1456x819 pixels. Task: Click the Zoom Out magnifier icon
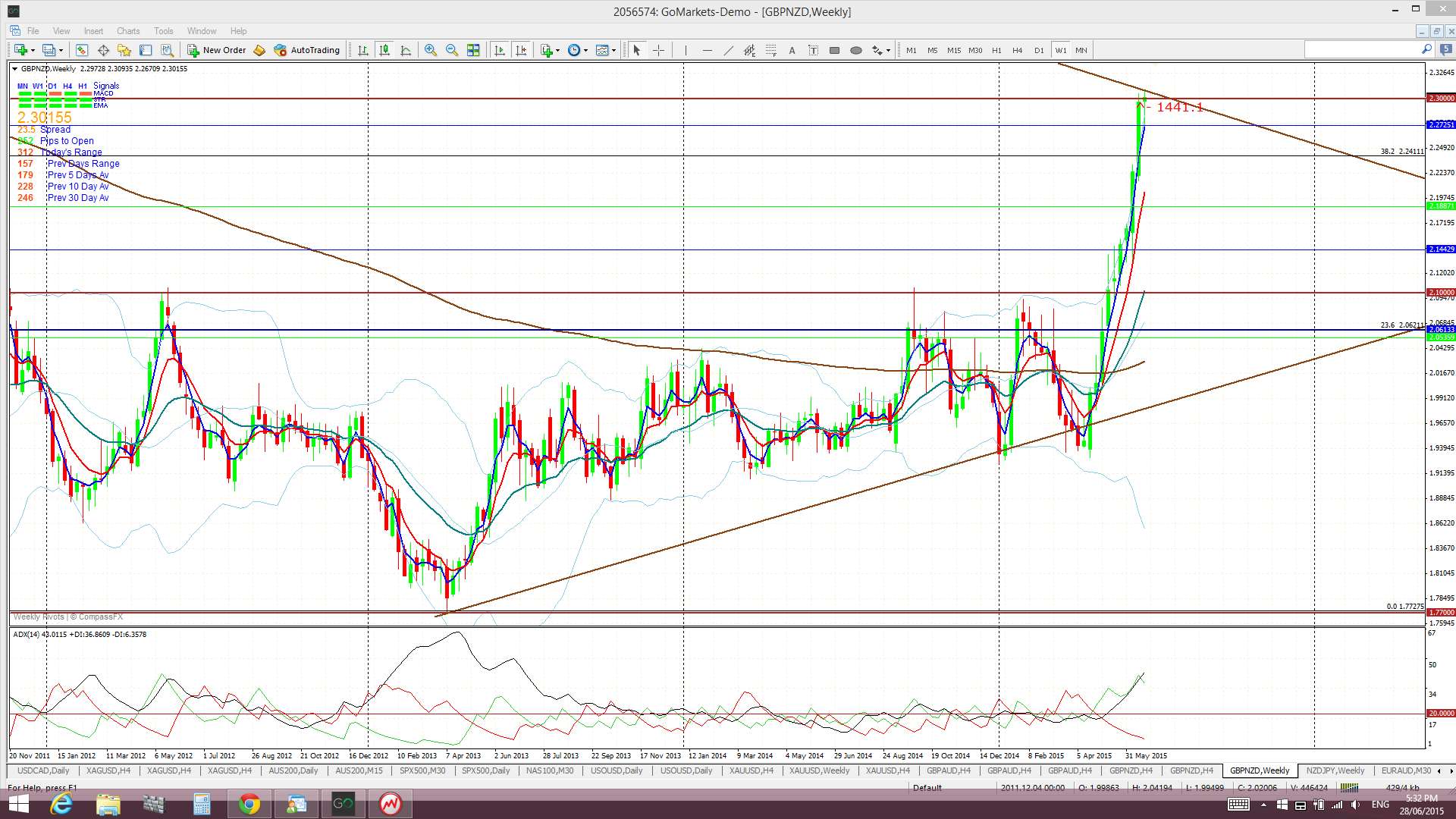pyautogui.click(x=452, y=50)
